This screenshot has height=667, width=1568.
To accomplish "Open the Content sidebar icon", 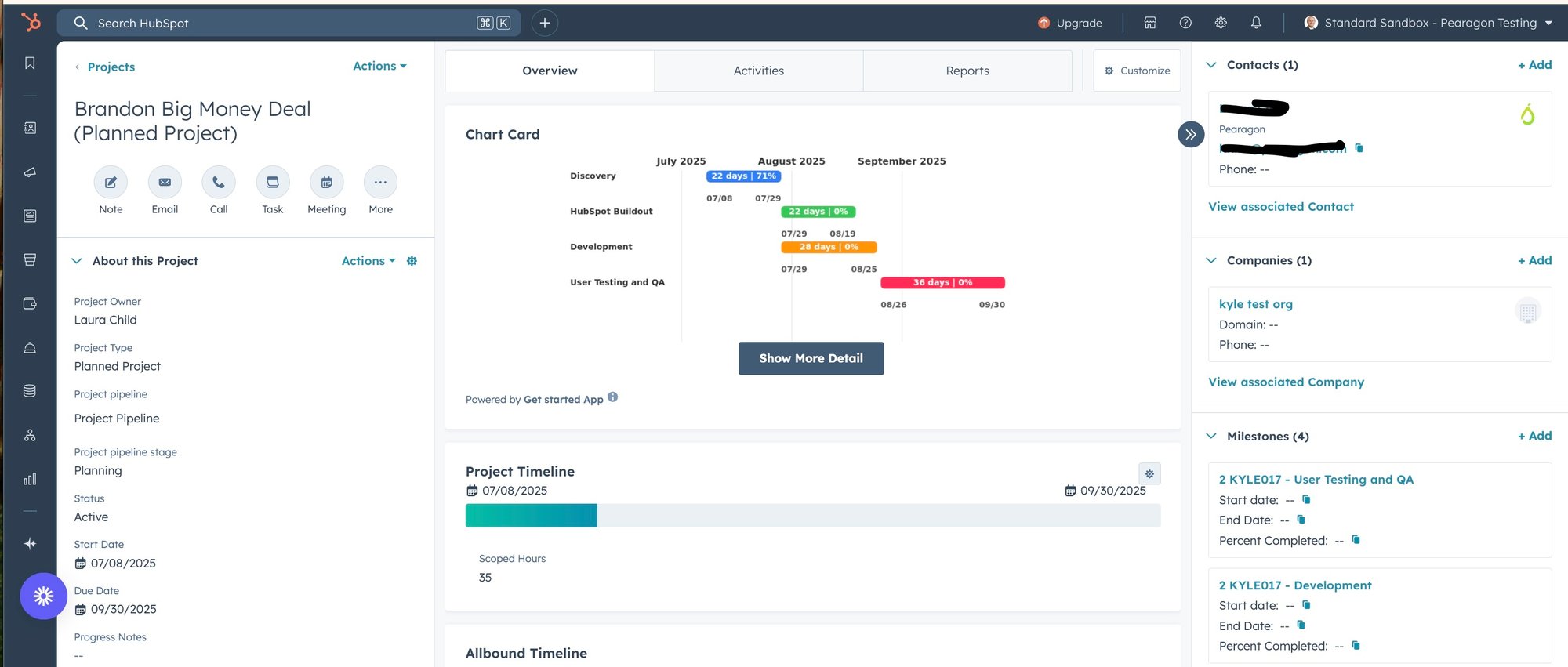I will (30, 216).
